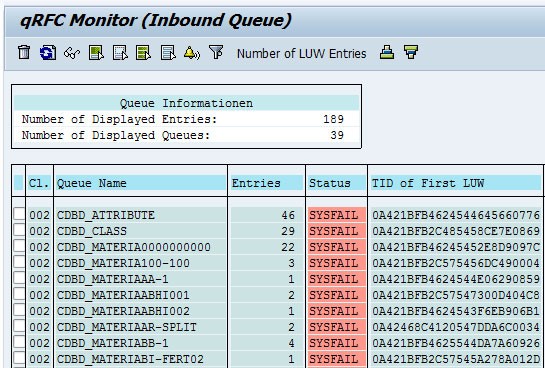Click the Sort Ascending pyramid icon
The image size is (545, 368).
[387, 52]
